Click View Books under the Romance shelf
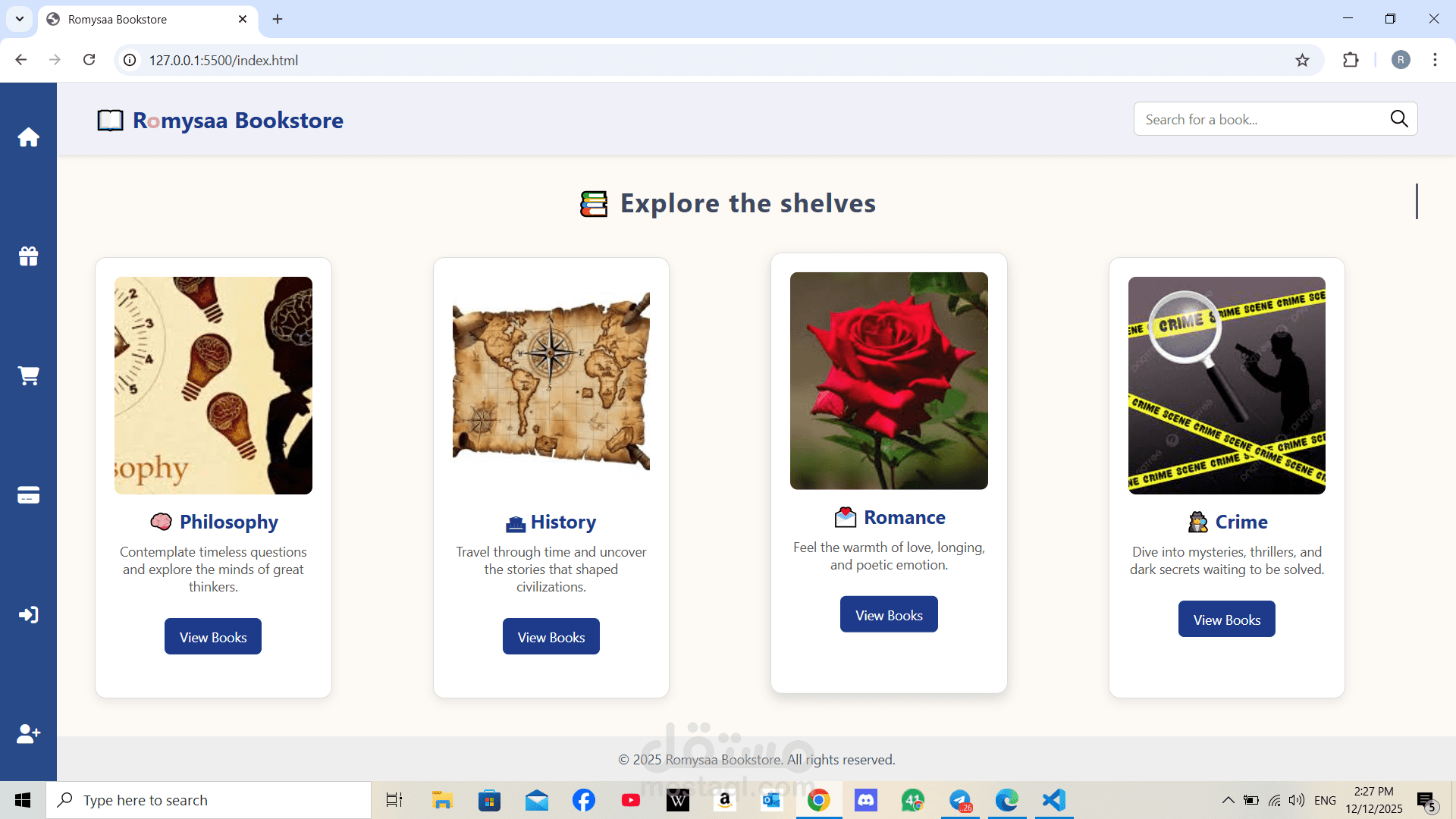This screenshot has width=1456, height=819. point(888,614)
